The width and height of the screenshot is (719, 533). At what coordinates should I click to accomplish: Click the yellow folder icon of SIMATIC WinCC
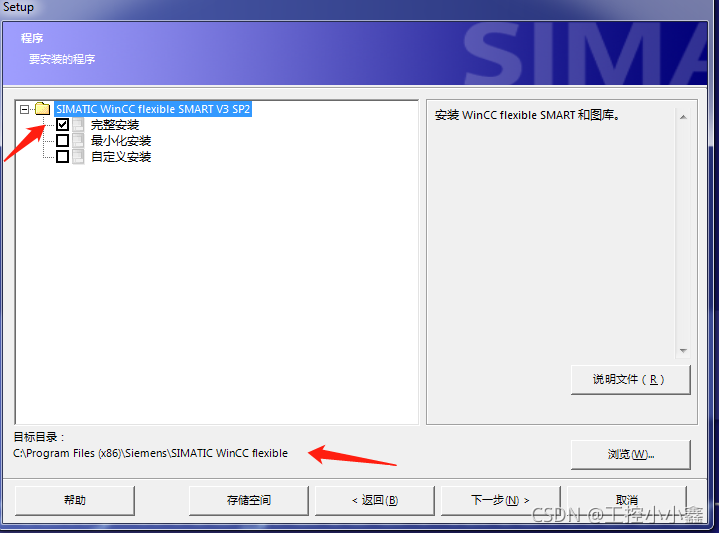(43, 109)
